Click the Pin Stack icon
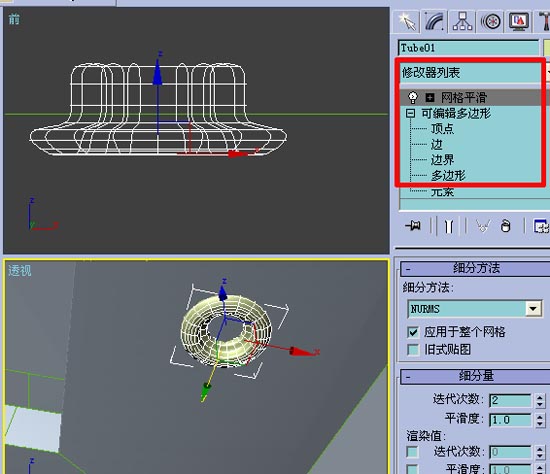The width and height of the screenshot is (550, 474). 413,226
